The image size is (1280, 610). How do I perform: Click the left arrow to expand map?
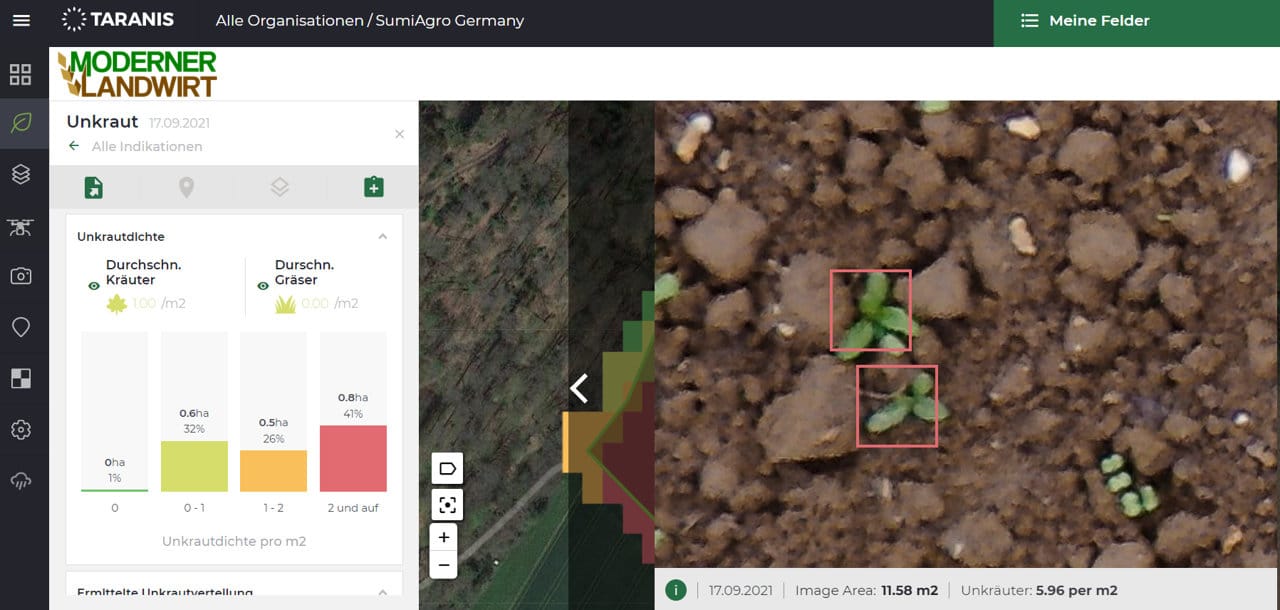pos(579,387)
